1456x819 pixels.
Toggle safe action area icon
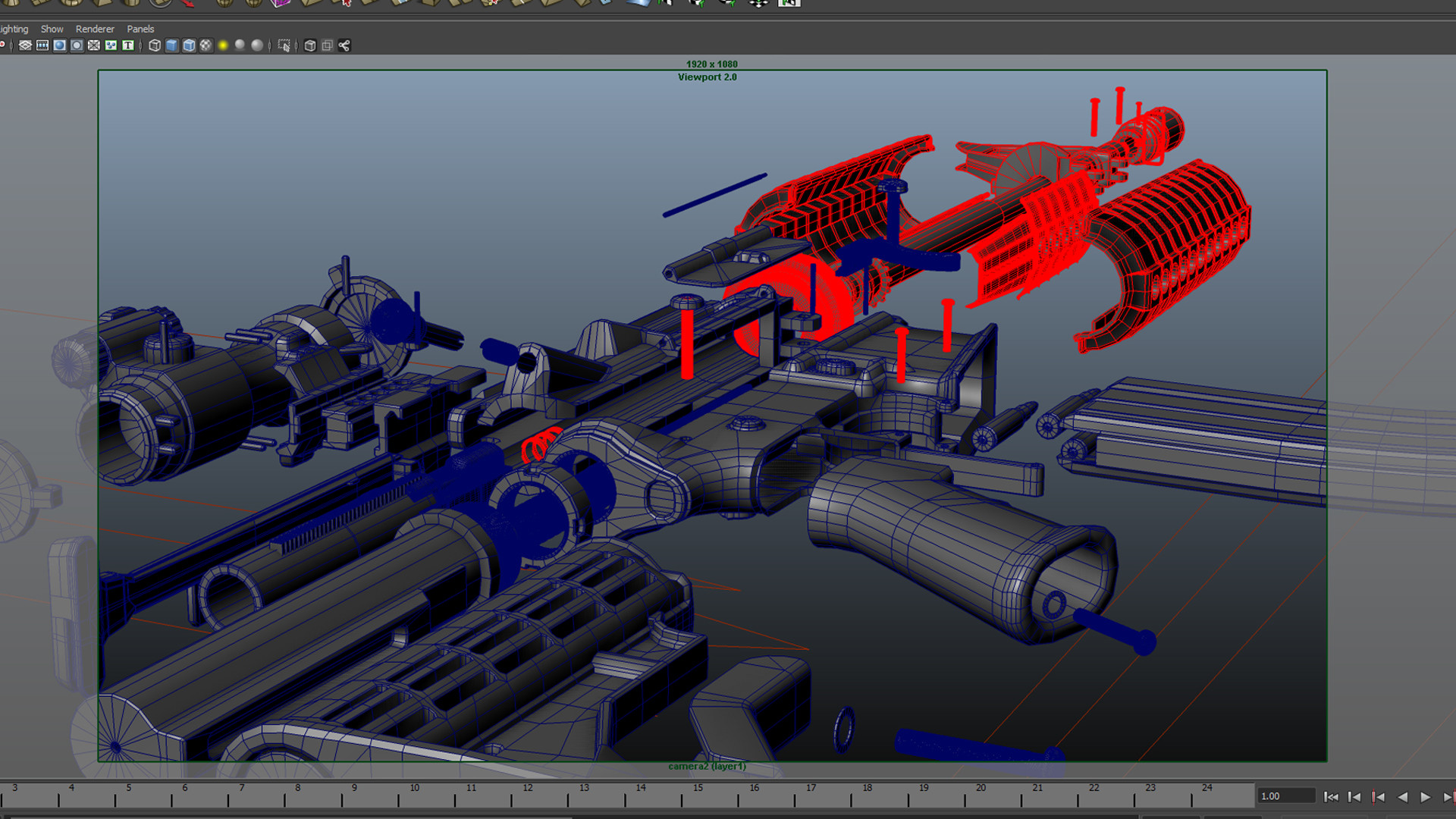pos(111,45)
